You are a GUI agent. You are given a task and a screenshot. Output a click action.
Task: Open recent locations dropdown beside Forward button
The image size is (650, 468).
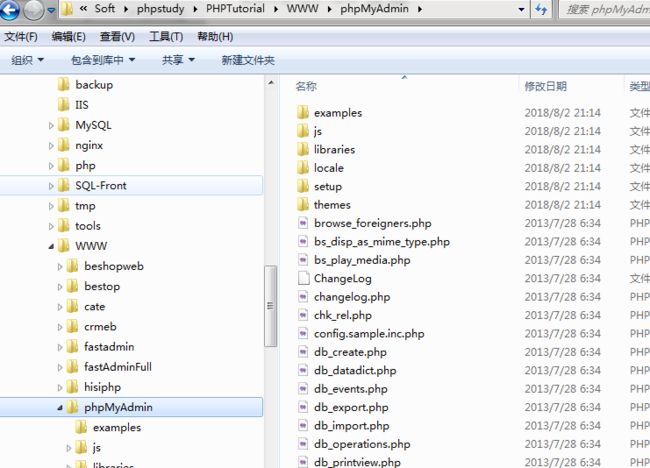[51, 10]
